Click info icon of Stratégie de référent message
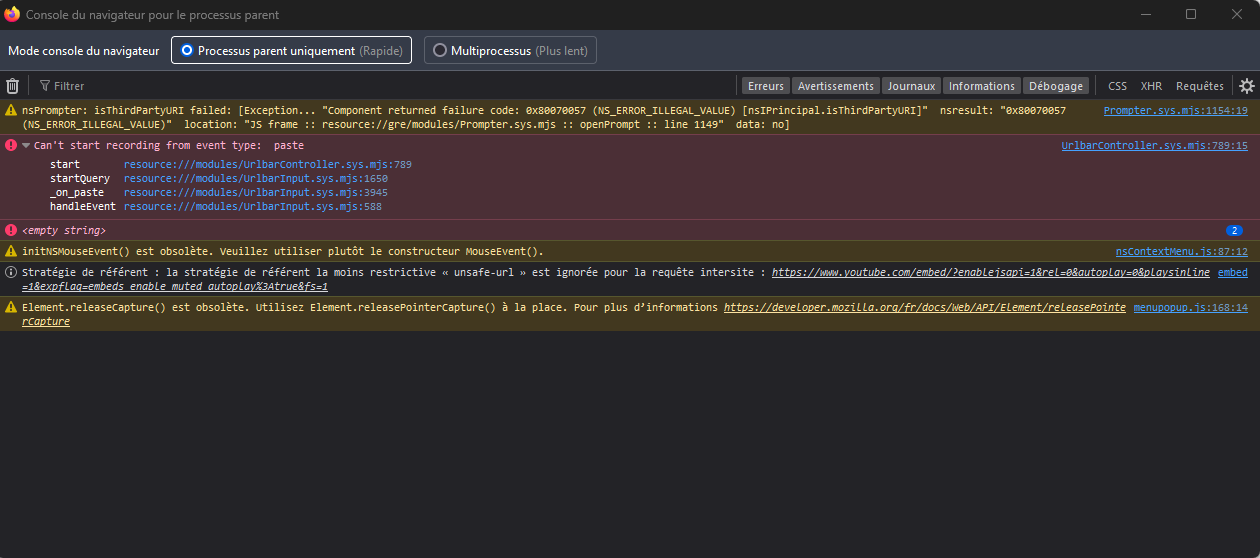 coord(11,272)
